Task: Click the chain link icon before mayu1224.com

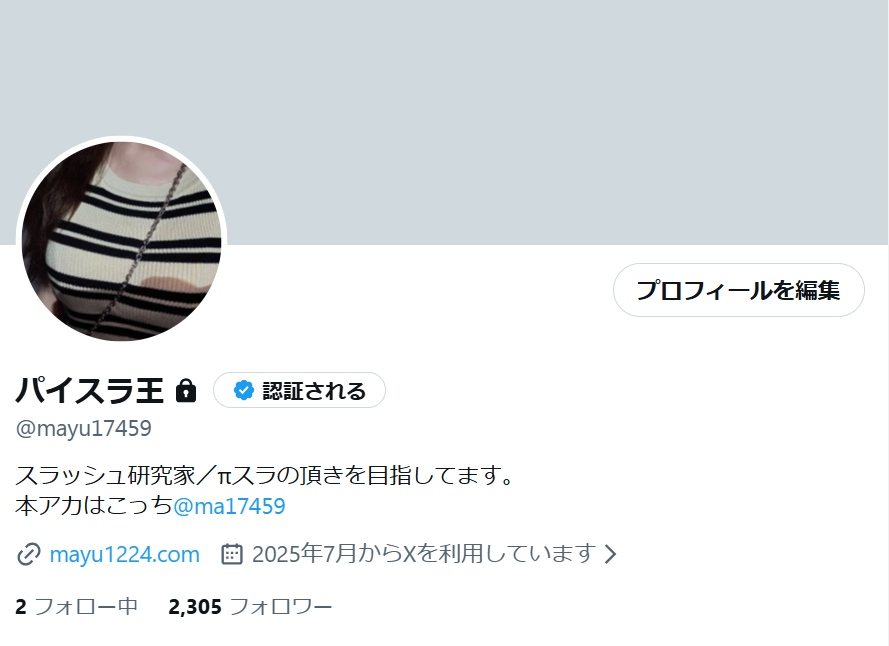Action: coord(28,554)
